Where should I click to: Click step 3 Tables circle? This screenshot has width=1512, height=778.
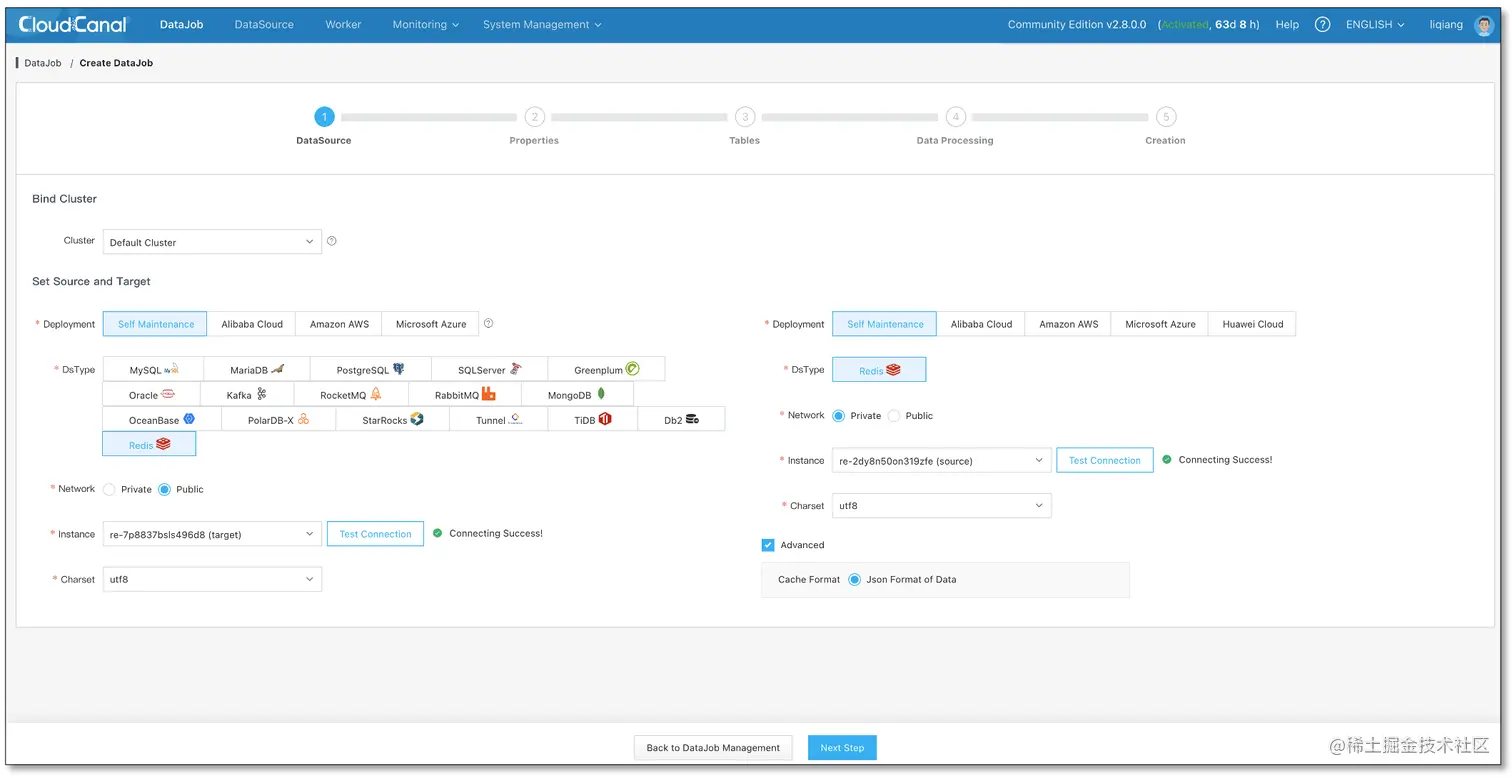click(x=745, y=117)
